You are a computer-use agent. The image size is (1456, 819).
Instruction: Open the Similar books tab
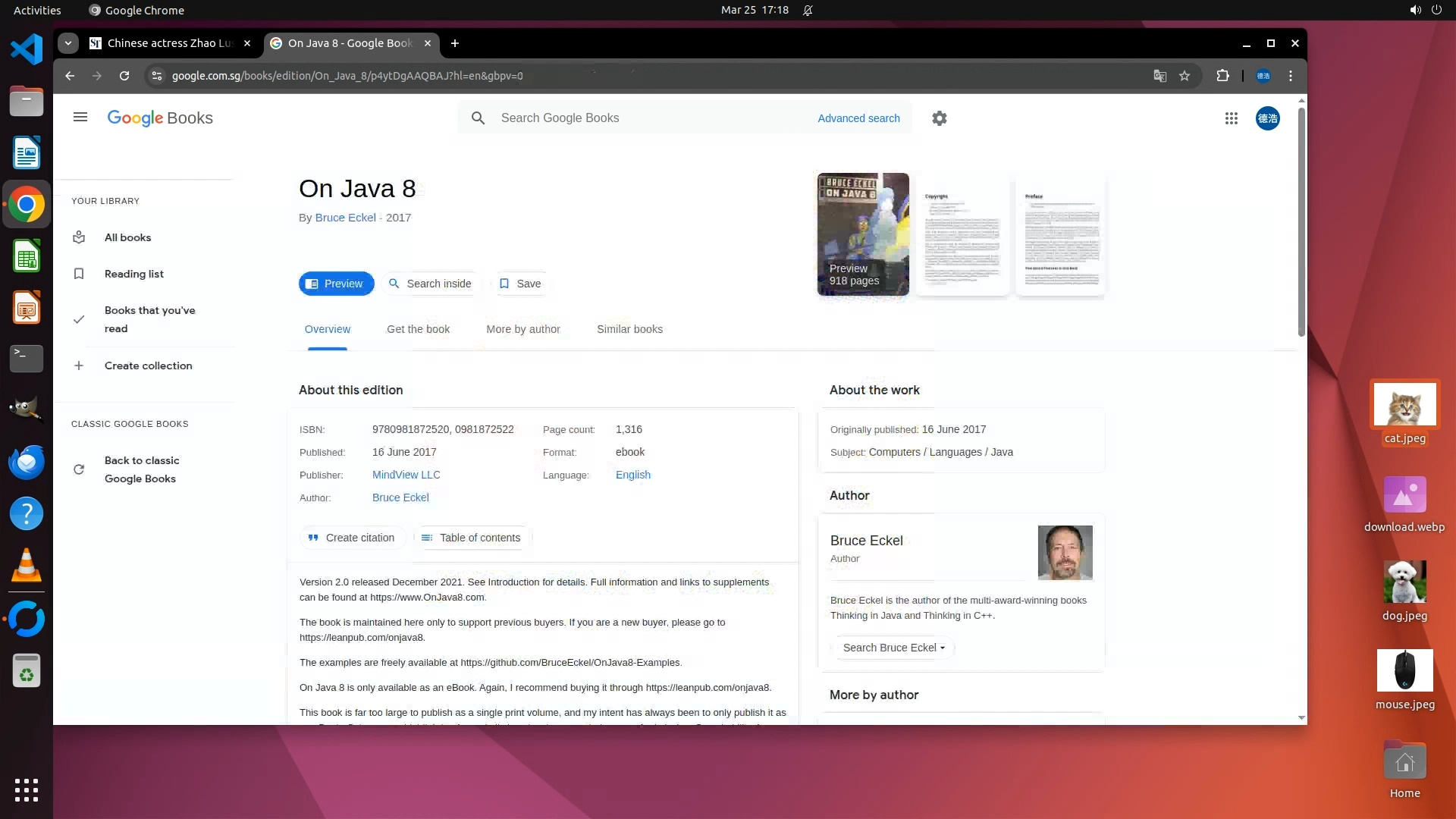pyautogui.click(x=629, y=329)
